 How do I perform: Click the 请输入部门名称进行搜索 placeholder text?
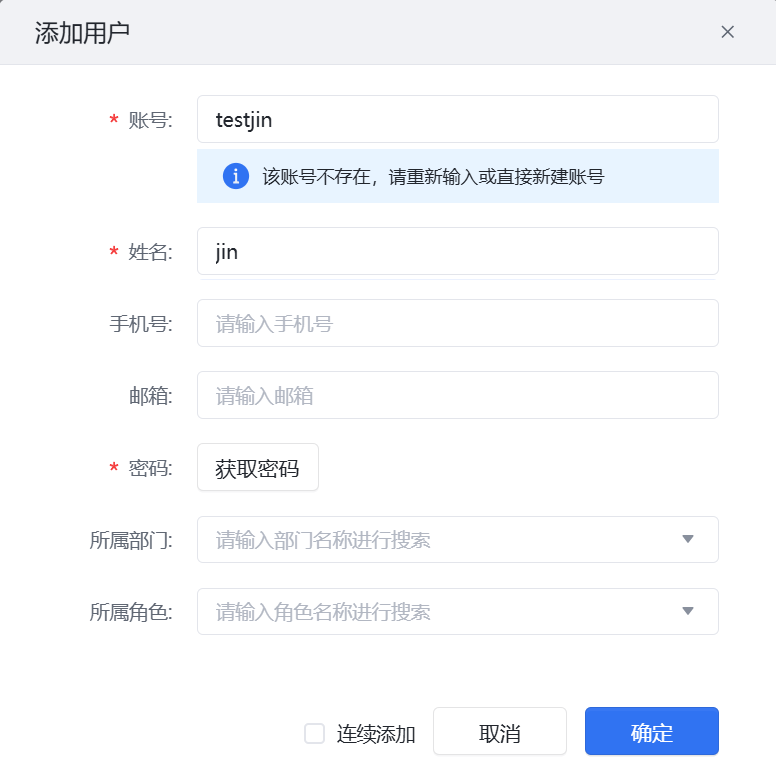323,540
